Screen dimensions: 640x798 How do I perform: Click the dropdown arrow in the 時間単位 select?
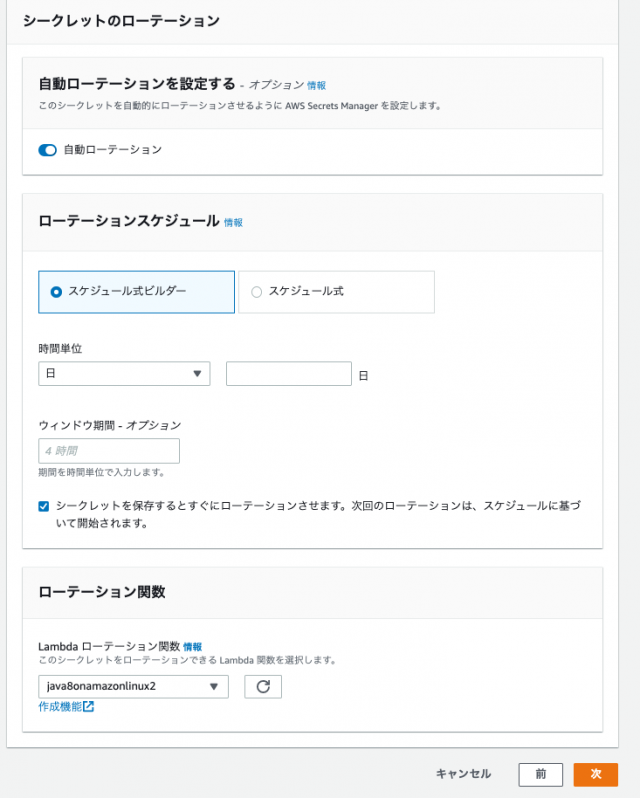(x=197, y=374)
